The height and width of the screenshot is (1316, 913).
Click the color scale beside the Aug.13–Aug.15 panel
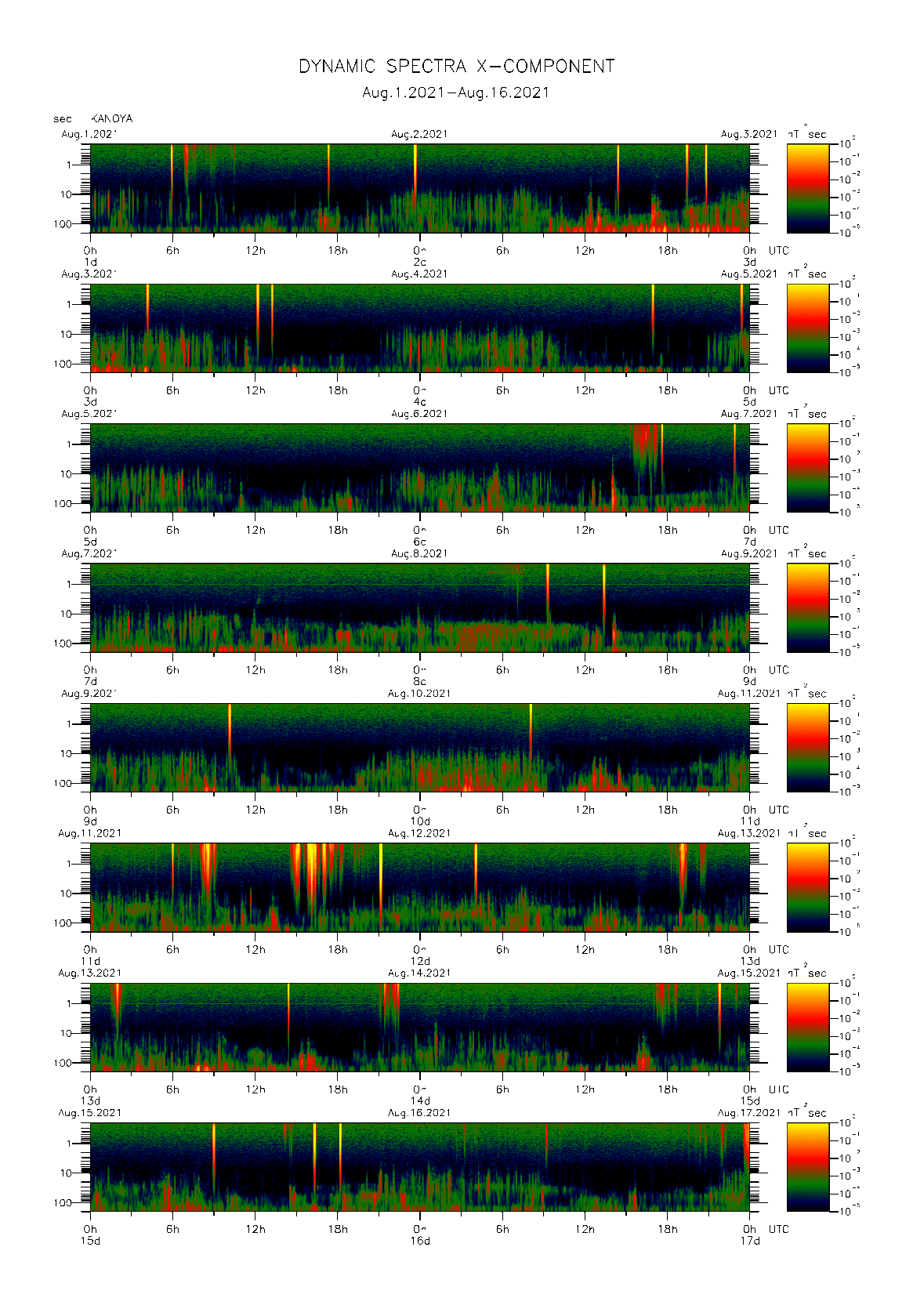click(808, 1027)
